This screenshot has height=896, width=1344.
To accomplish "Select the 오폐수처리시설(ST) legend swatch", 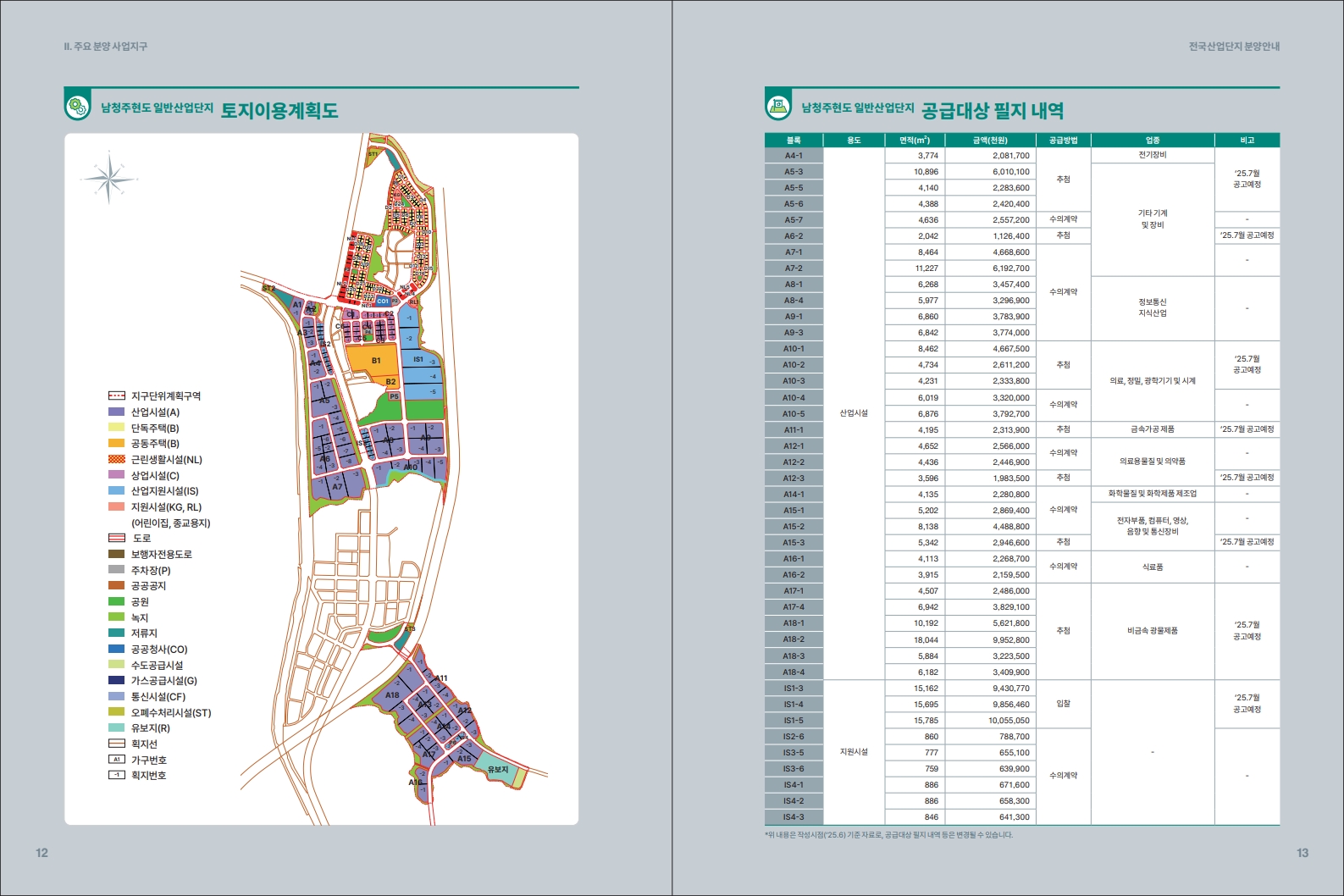I will 117,712.
